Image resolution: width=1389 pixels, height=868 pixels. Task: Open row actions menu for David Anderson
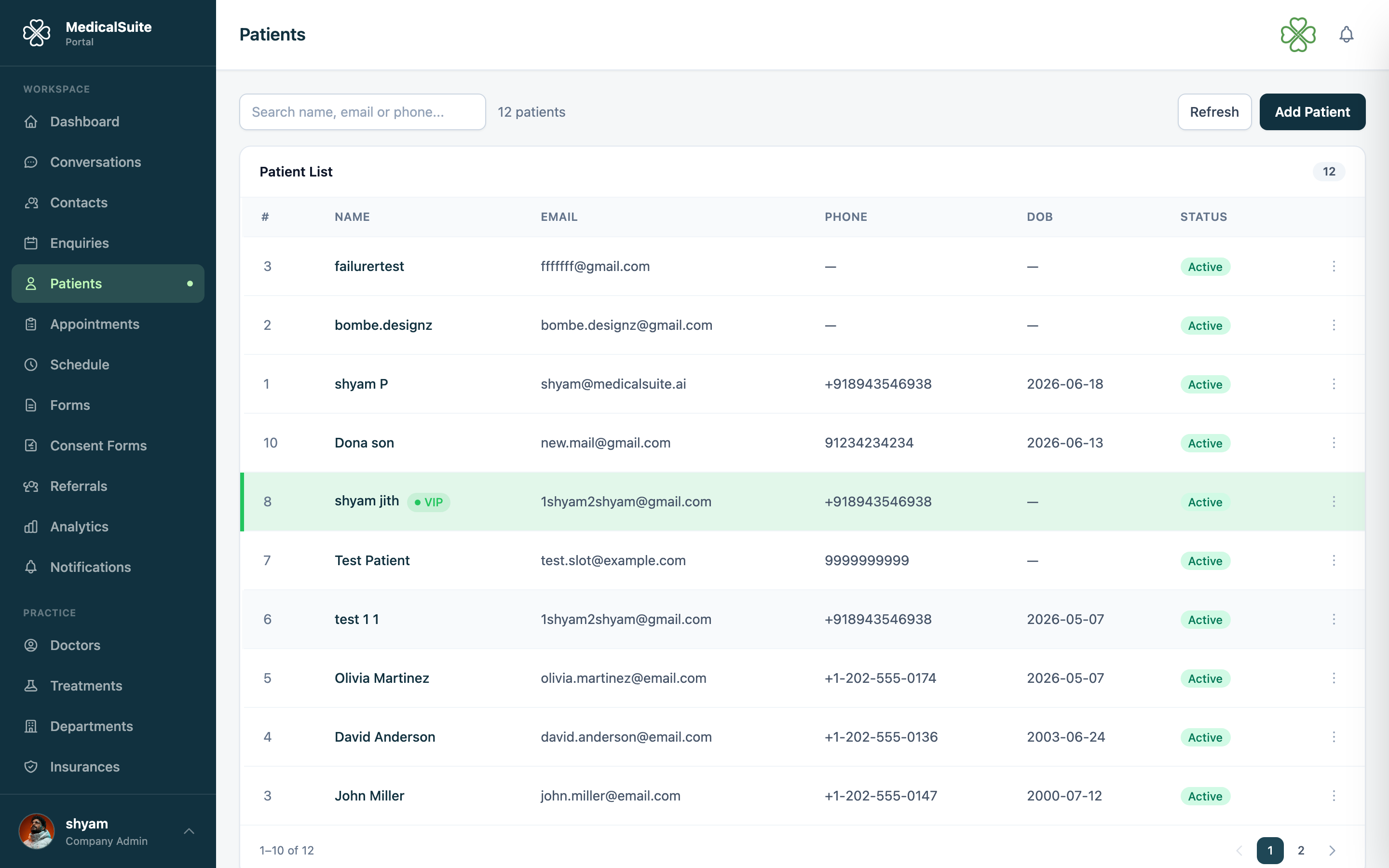pos(1334,737)
